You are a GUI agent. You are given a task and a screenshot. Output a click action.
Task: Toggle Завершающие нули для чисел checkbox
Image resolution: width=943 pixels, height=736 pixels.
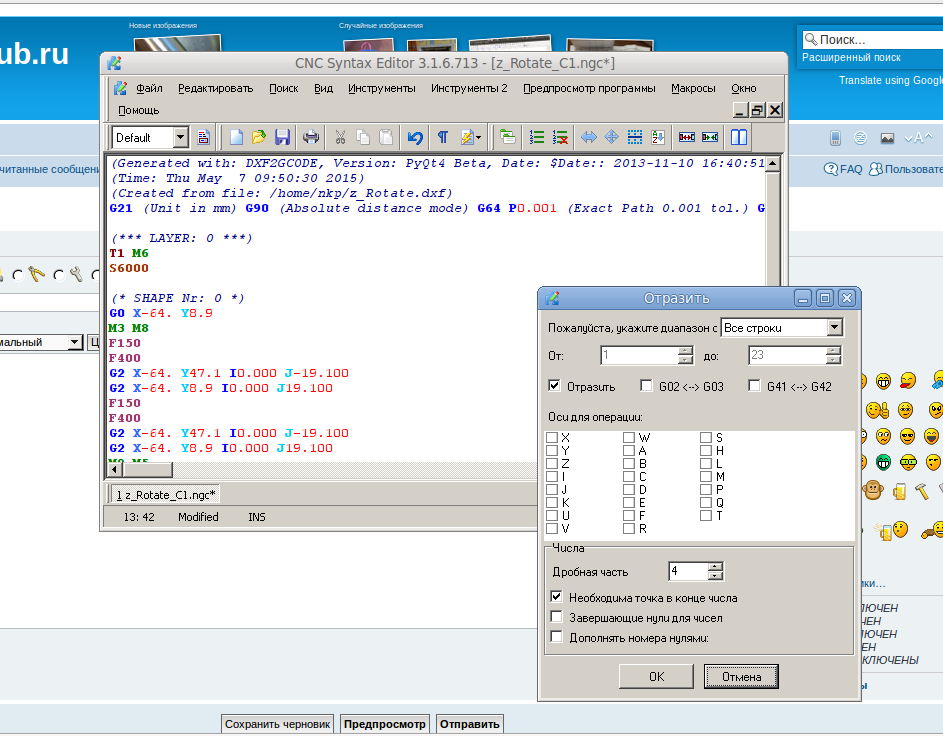click(557, 618)
